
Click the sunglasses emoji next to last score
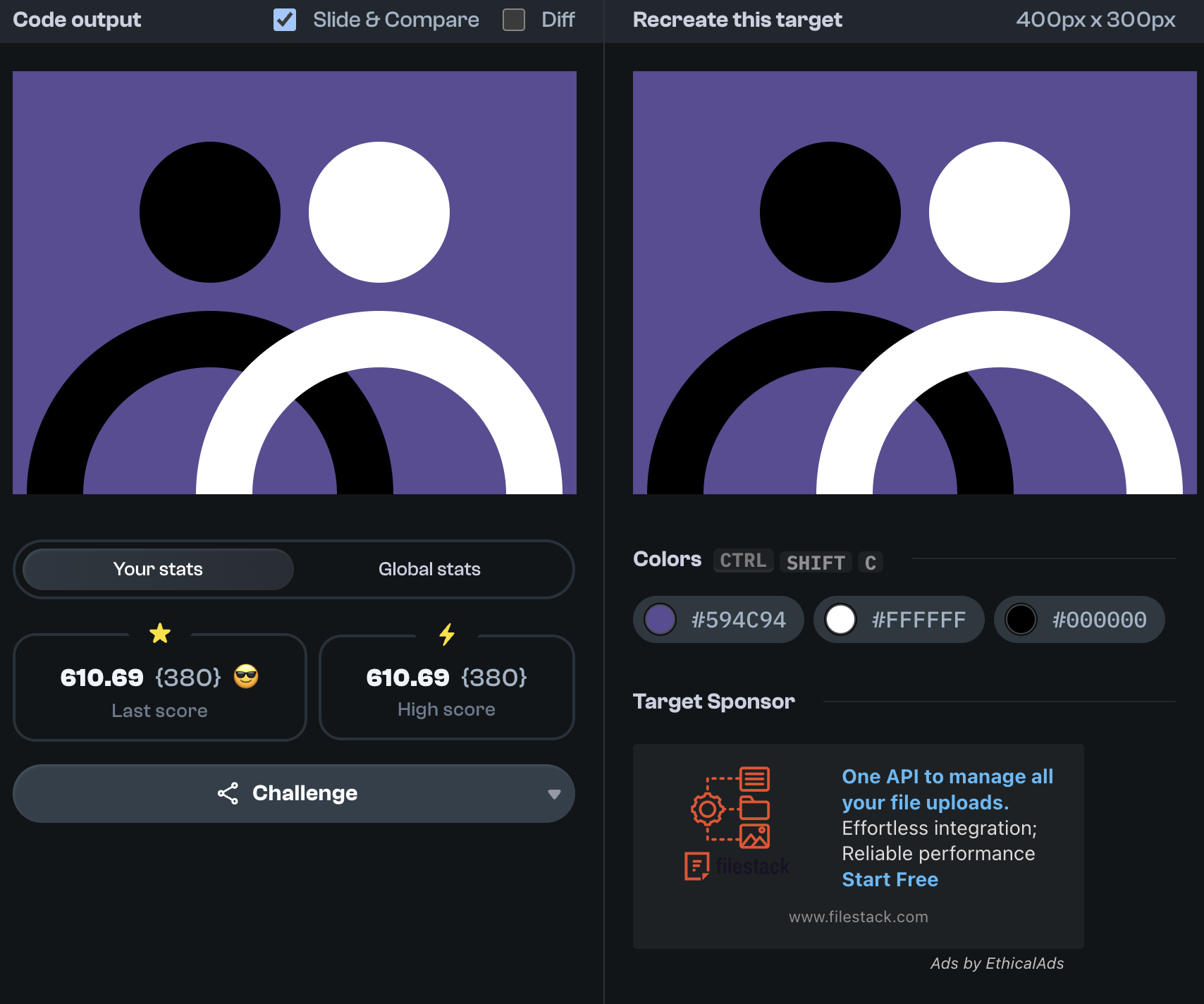click(x=246, y=677)
